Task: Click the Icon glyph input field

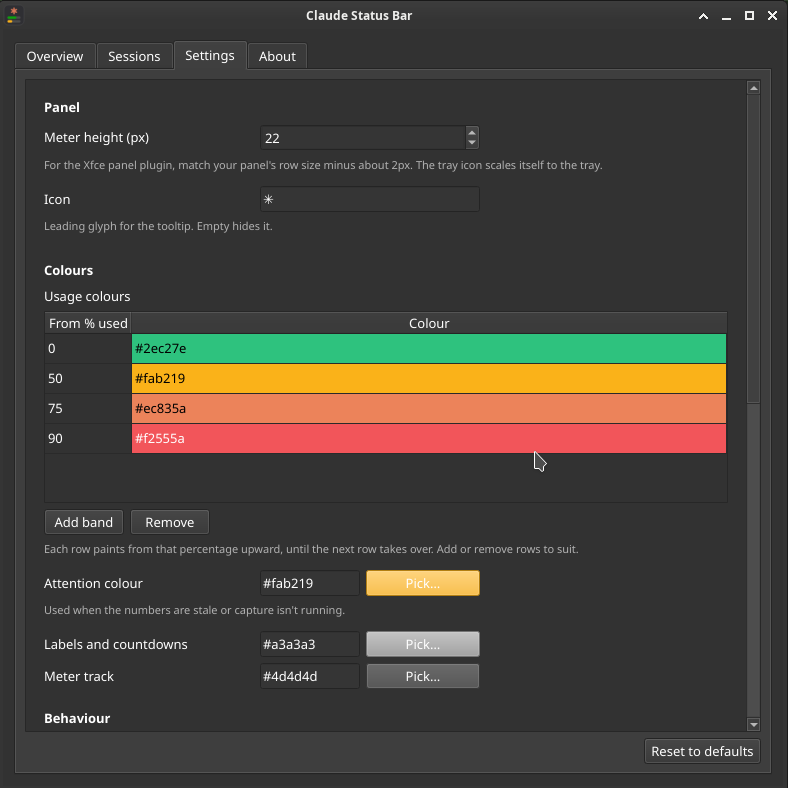Action: [369, 200]
